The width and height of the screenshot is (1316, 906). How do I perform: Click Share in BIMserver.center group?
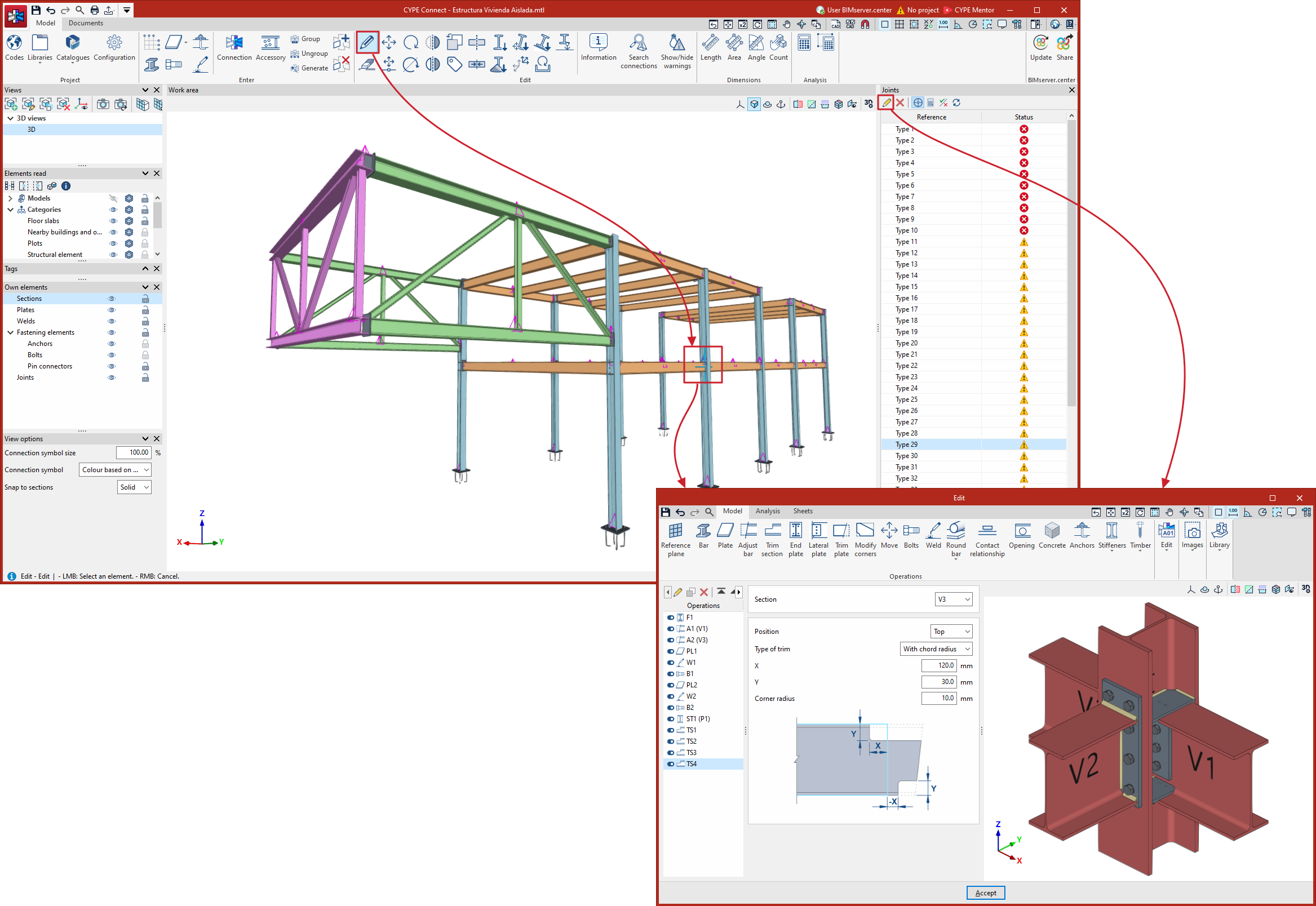pyautogui.click(x=1065, y=48)
